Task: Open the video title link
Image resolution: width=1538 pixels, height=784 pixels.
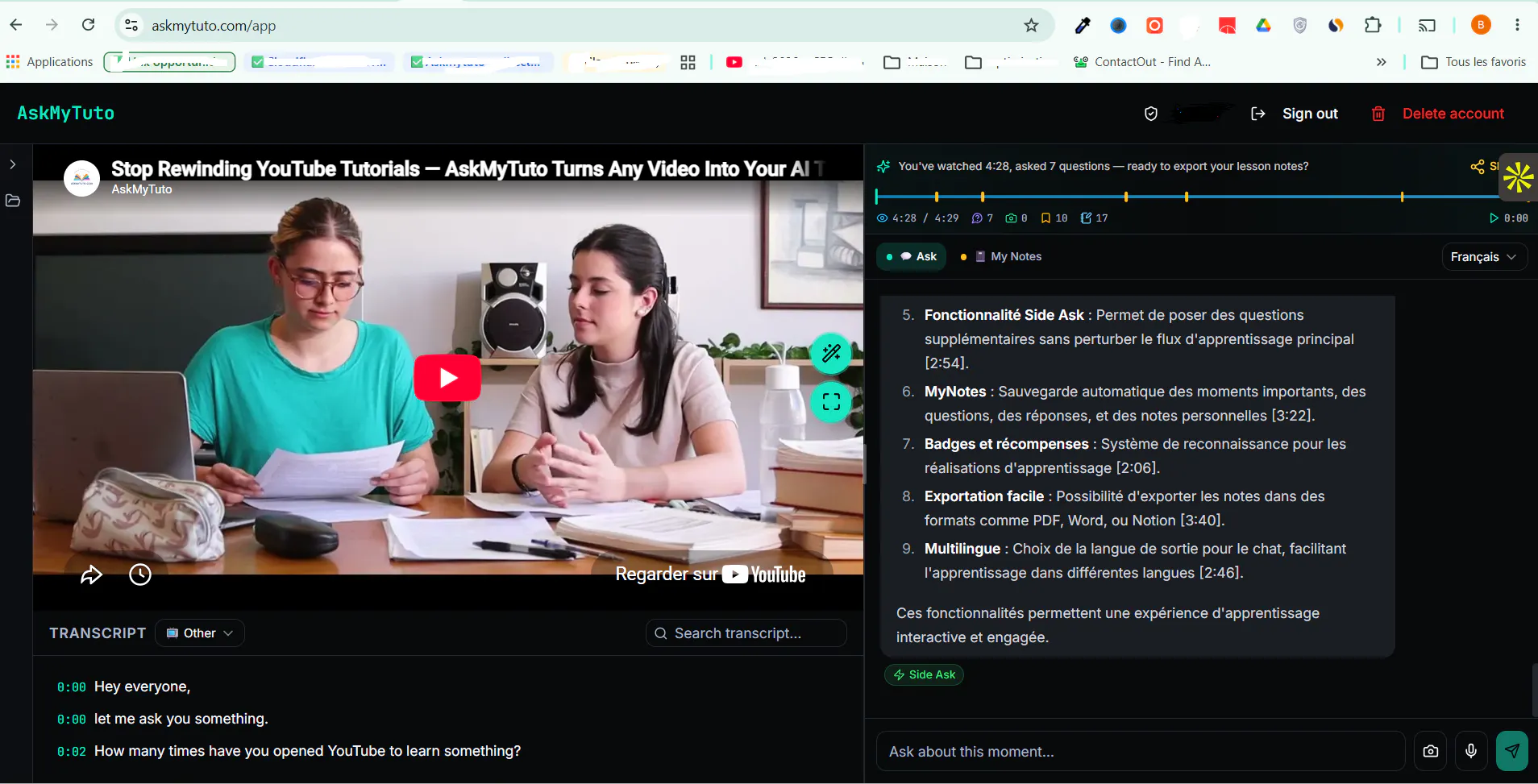Action: pyautogui.click(x=468, y=168)
